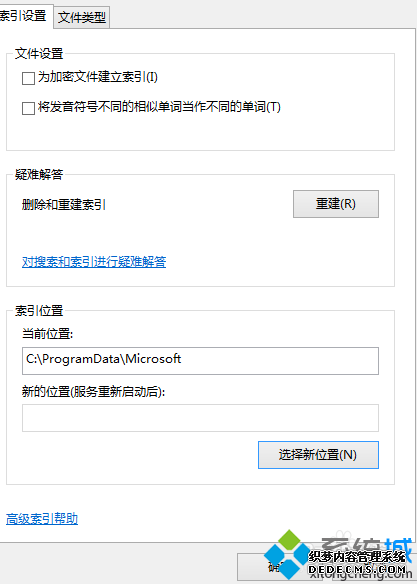The image size is (417, 584).
Task: Click the partially hidden 确定 button
Action: point(279,567)
